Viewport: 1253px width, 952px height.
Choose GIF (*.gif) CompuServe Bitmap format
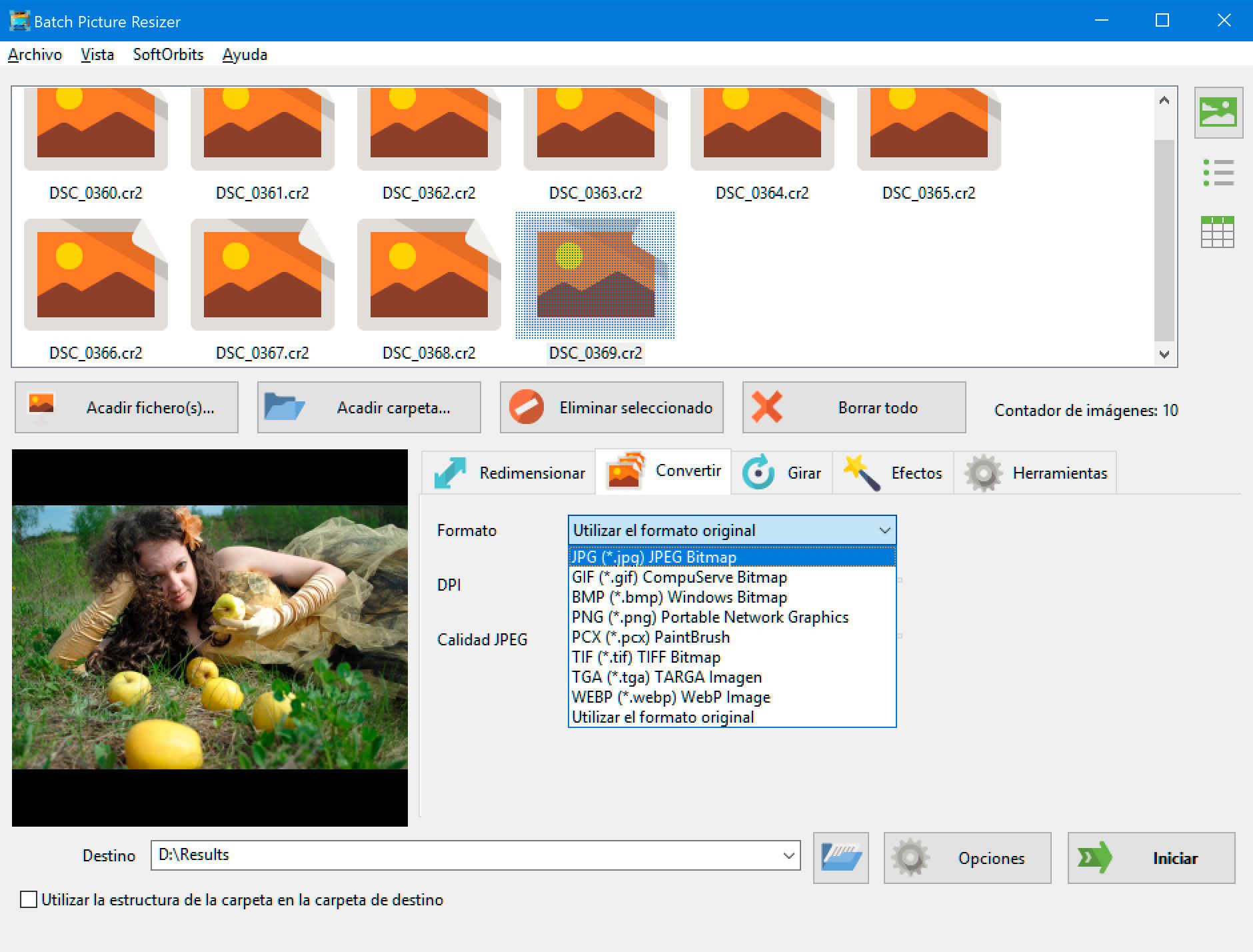(732, 577)
